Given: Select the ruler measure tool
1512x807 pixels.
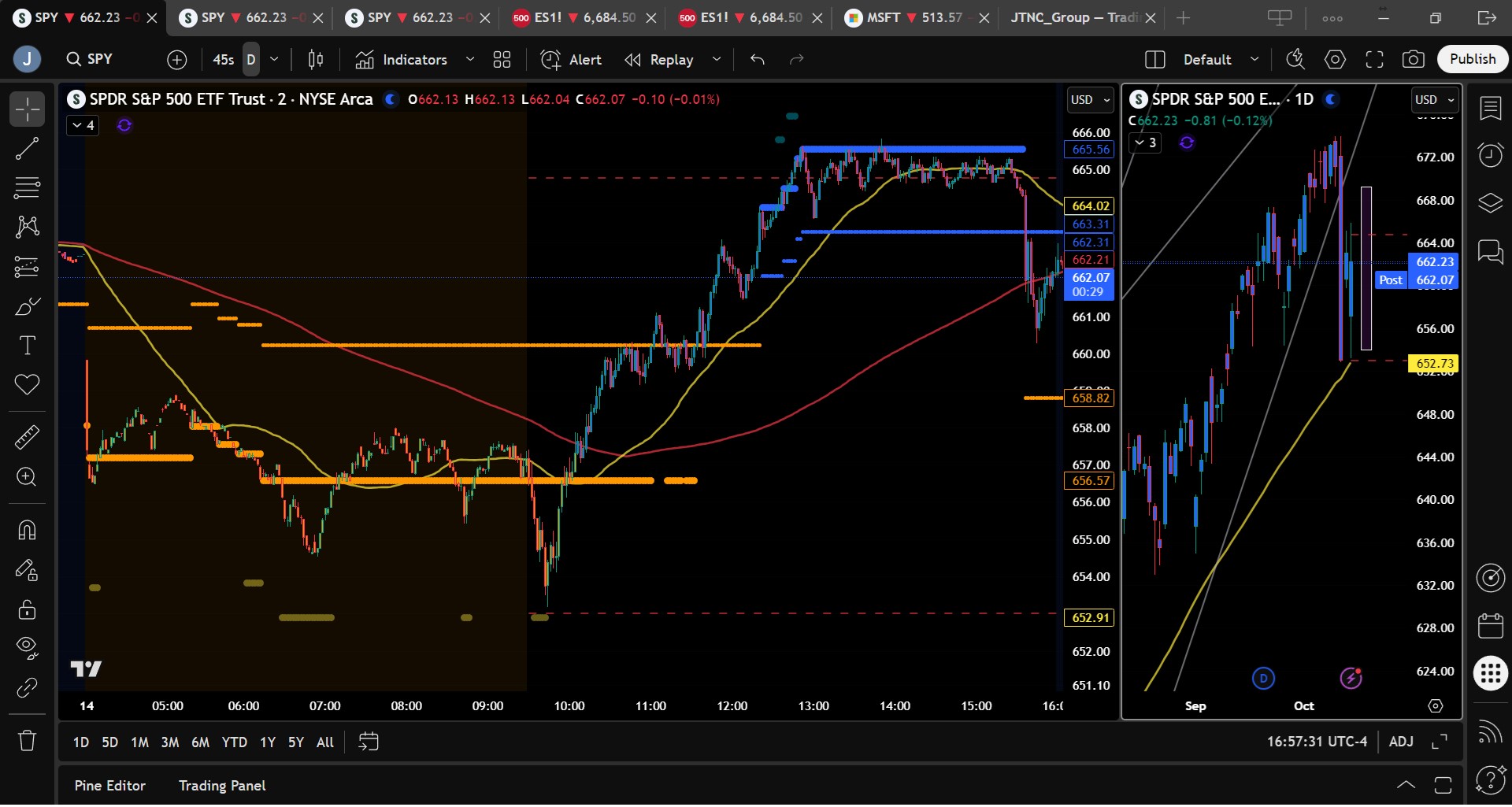Looking at the screenshot, I should tap(27, 437).
